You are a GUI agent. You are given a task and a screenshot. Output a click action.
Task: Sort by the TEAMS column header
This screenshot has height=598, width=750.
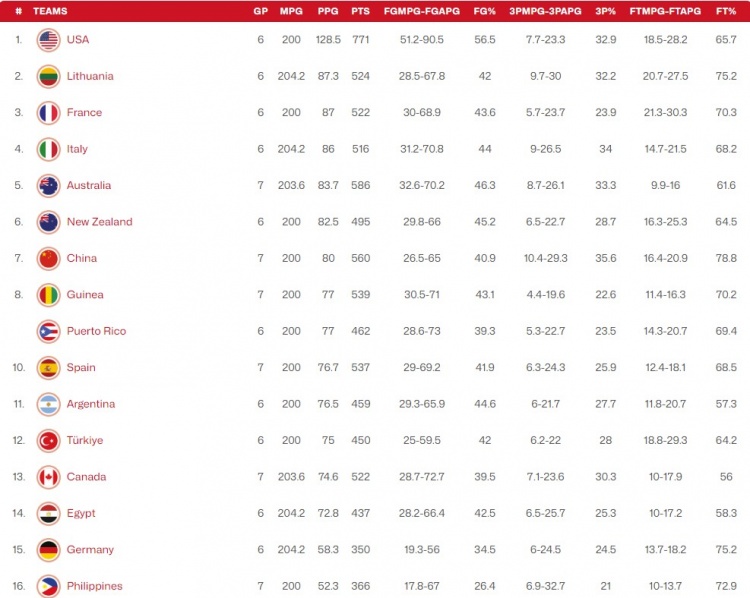coord(50,11)
